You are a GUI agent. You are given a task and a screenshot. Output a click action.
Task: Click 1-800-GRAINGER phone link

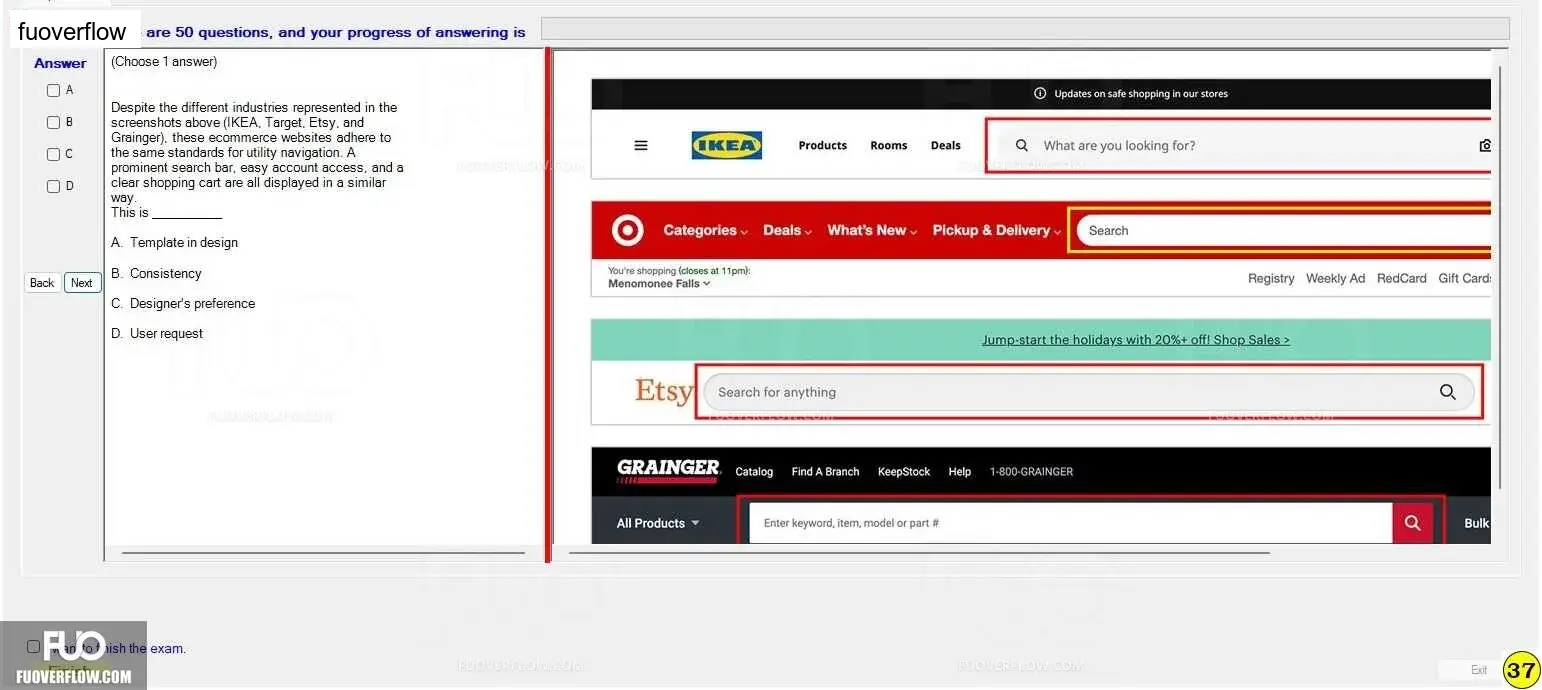1031,471
